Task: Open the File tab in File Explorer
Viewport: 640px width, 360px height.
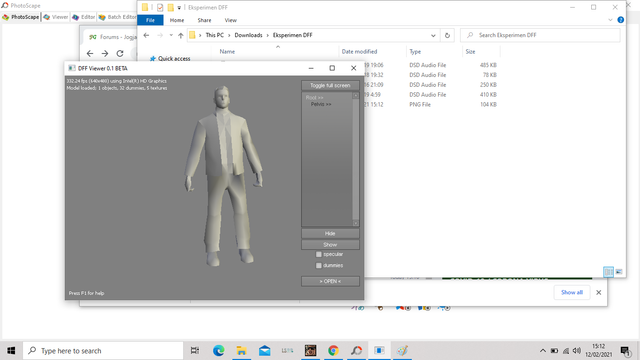Action: [150, 20]
